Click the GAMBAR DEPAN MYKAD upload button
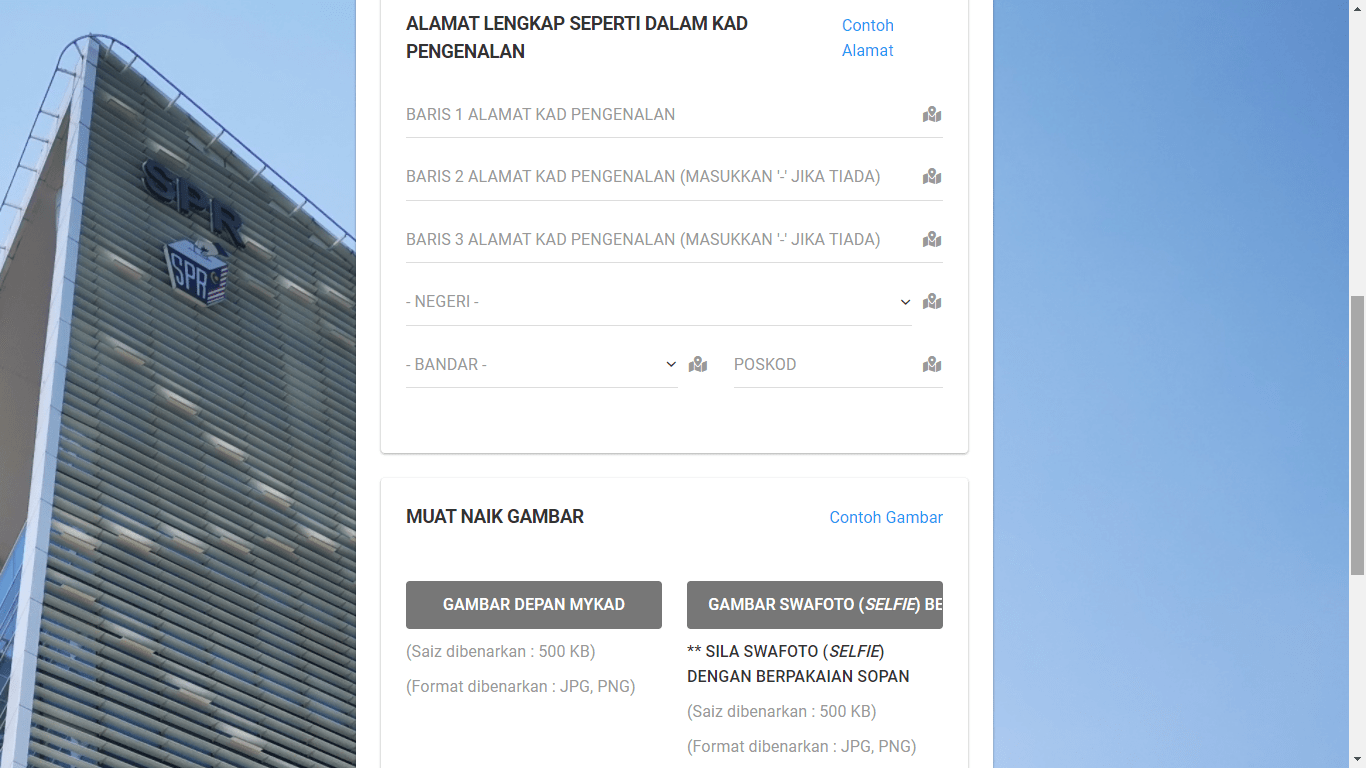 click(x=533, y=604)
